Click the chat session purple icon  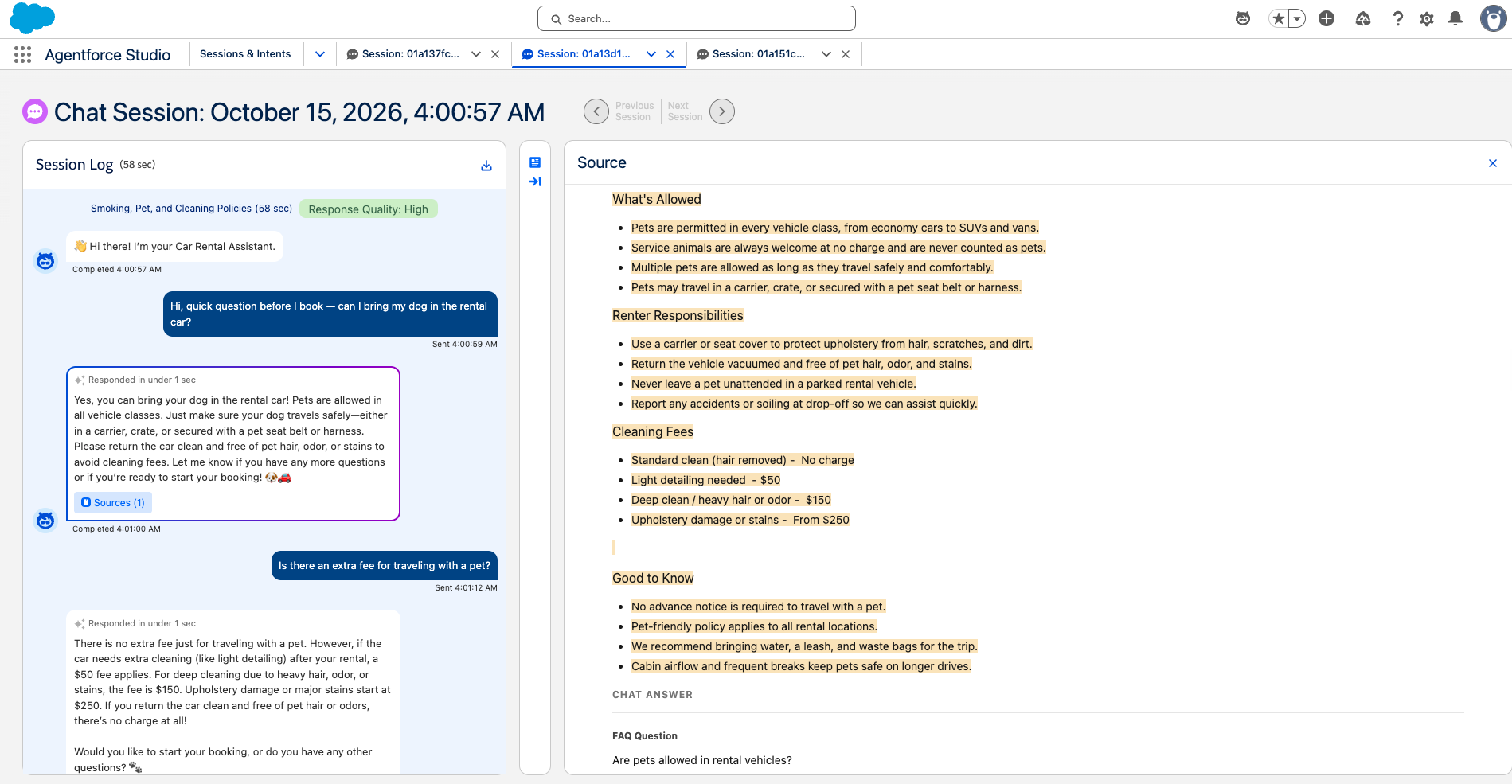click(x=35, y=112)
